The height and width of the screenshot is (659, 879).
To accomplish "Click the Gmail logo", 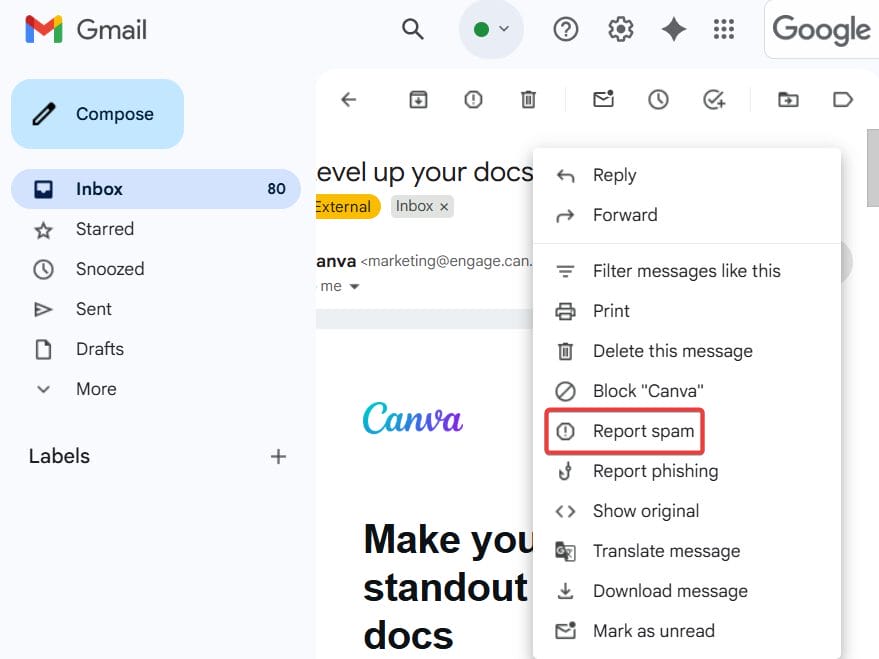I will (86, 29).
